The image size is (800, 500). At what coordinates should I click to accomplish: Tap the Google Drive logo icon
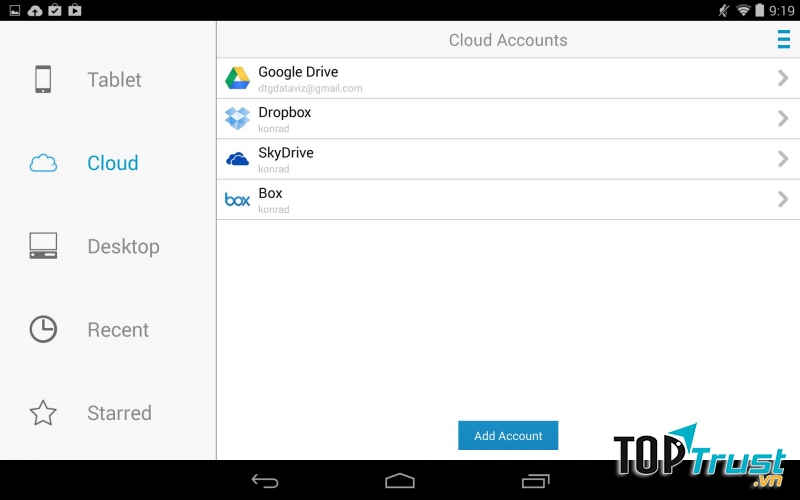(237, 79)
